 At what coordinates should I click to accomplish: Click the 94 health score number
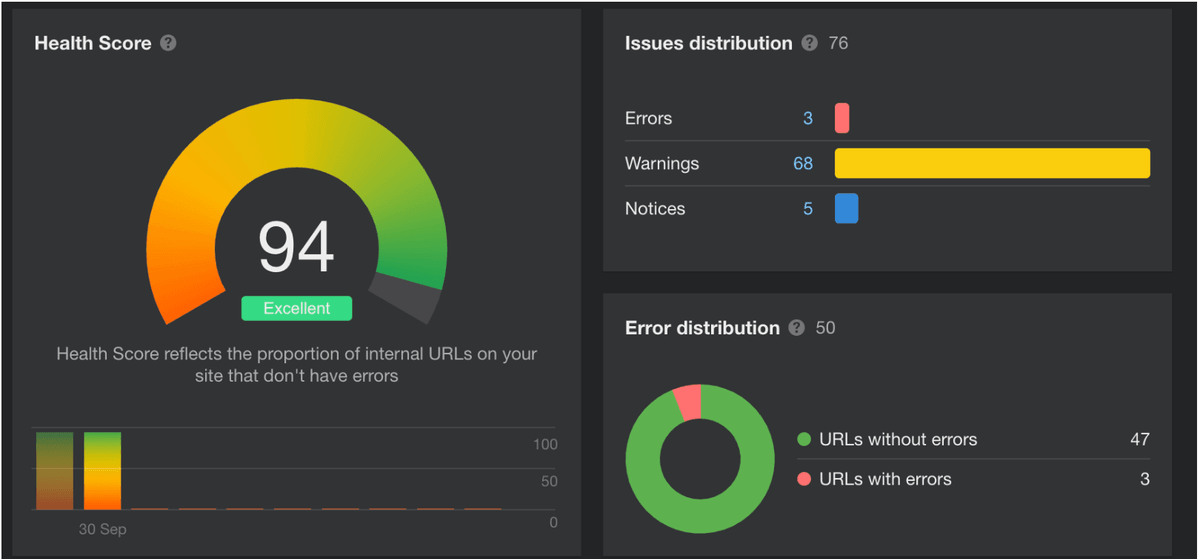click(x=296, y=247)
